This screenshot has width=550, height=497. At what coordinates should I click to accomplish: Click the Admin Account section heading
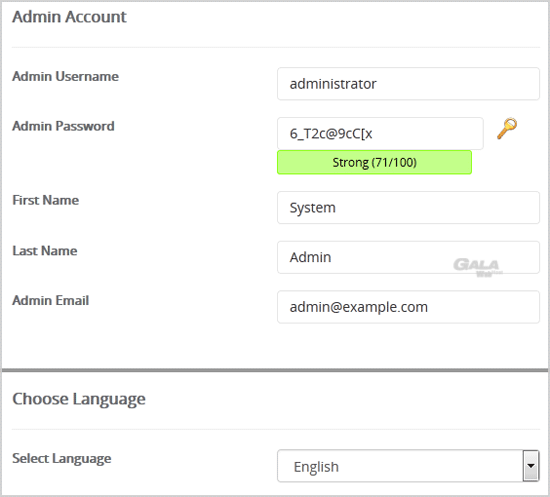pyautogui.click(x=69, y=16)
